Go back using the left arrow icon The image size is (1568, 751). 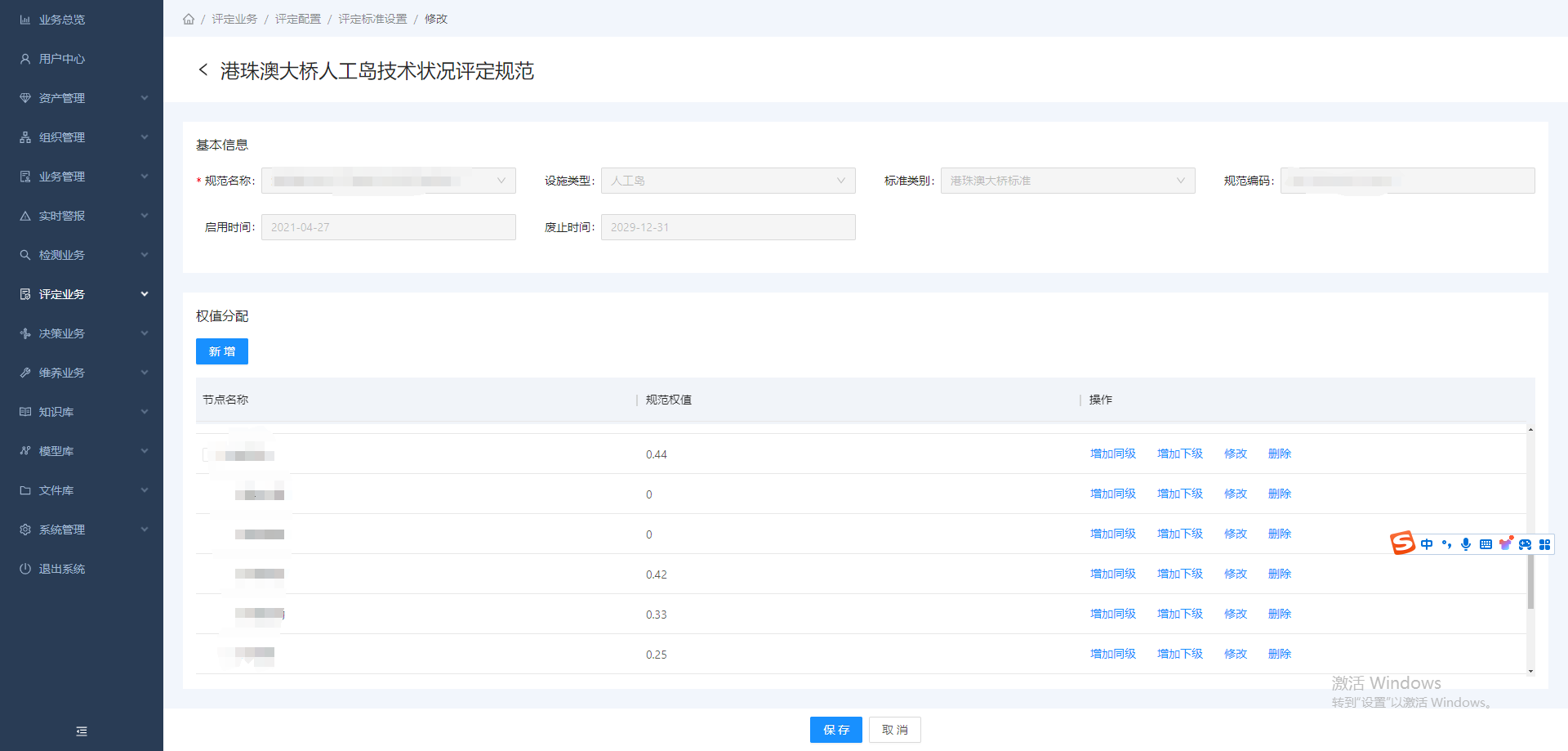[203, 70]
